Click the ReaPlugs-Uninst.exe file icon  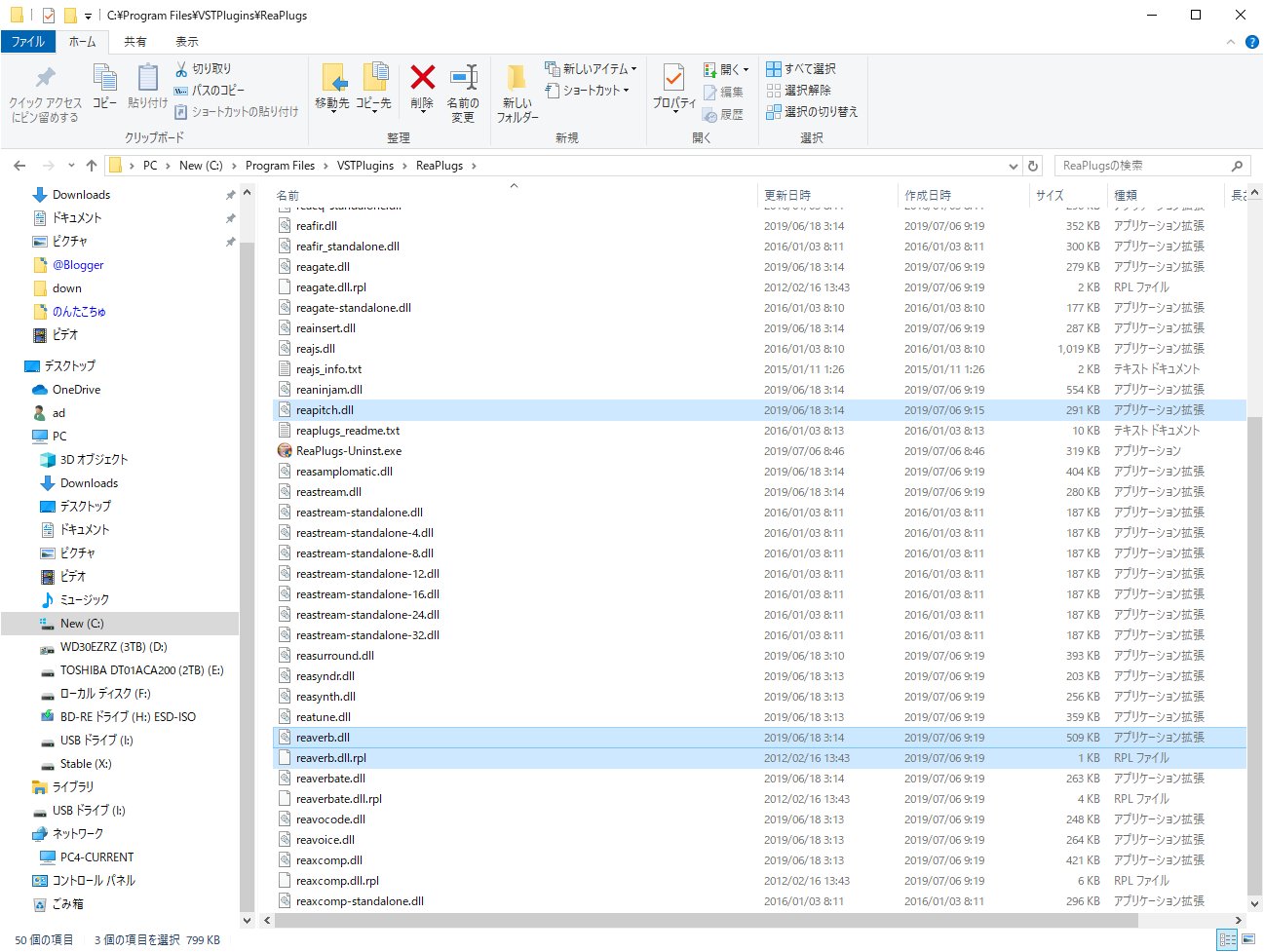point(285,451)
